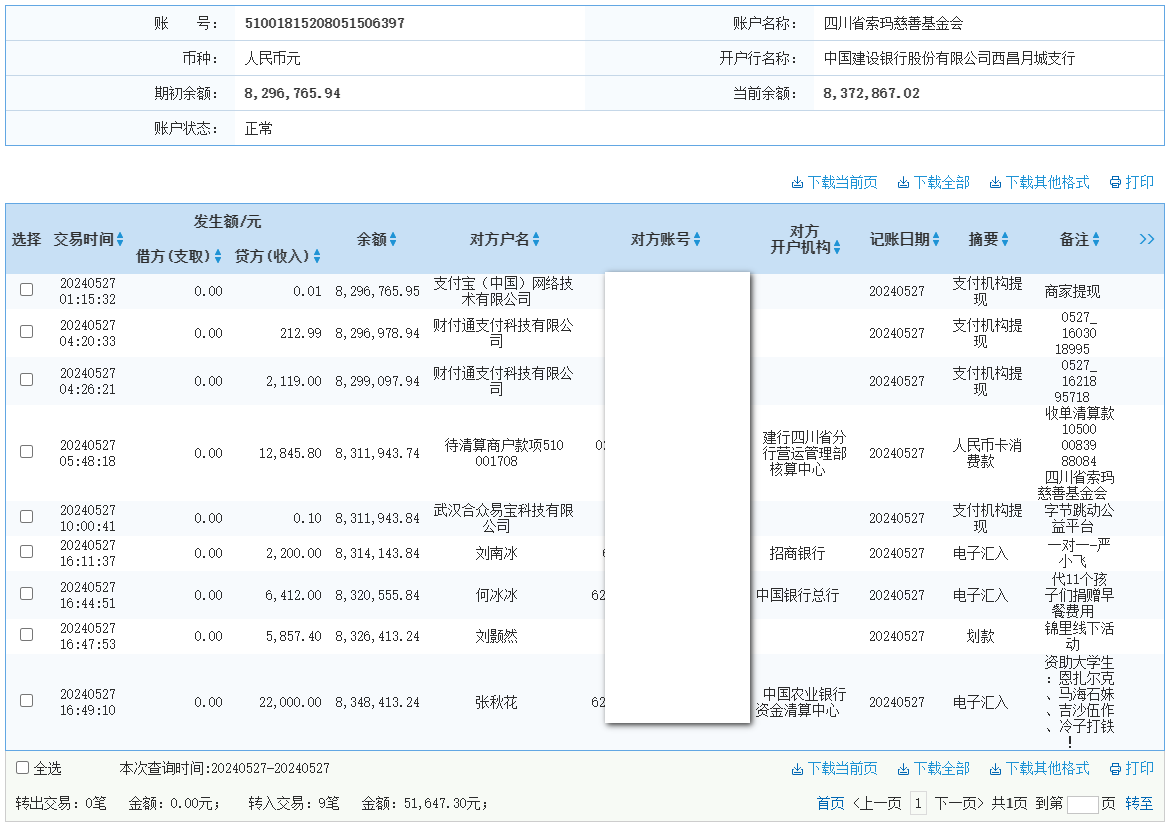
Task: Click income amount 12,845.80
Action: 290,453
